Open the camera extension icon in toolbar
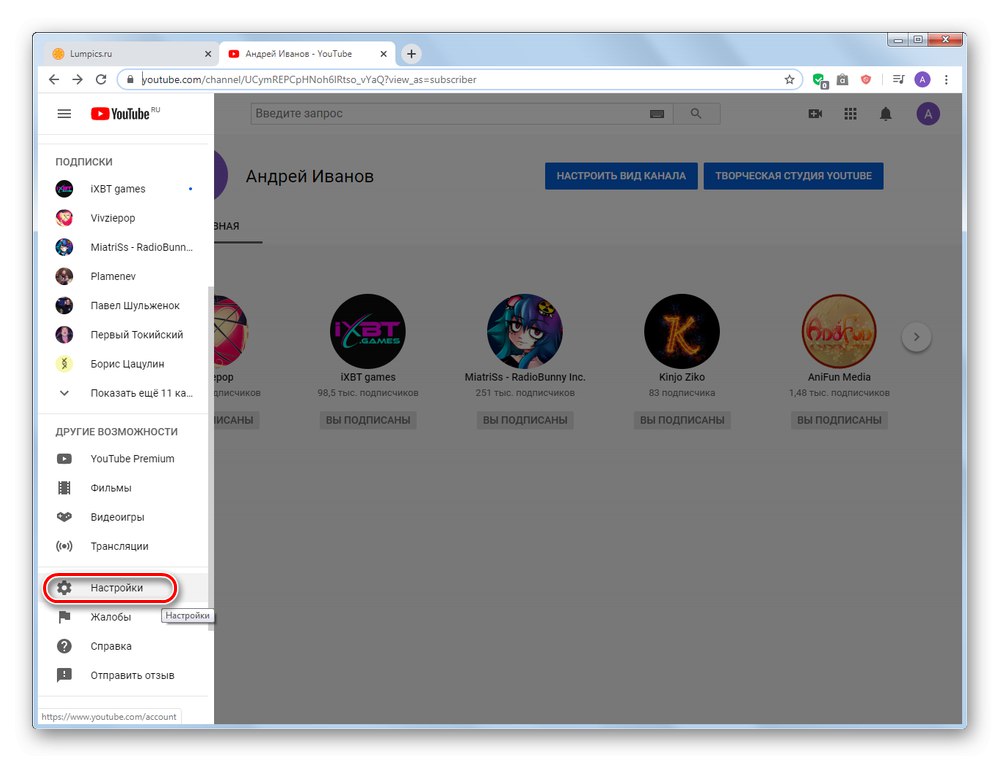 (x=842, y=80)
